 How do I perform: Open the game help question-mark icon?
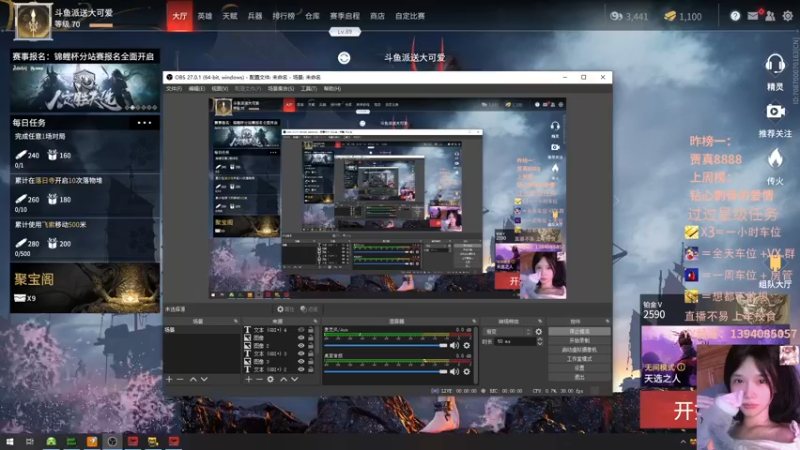point(735,16)
